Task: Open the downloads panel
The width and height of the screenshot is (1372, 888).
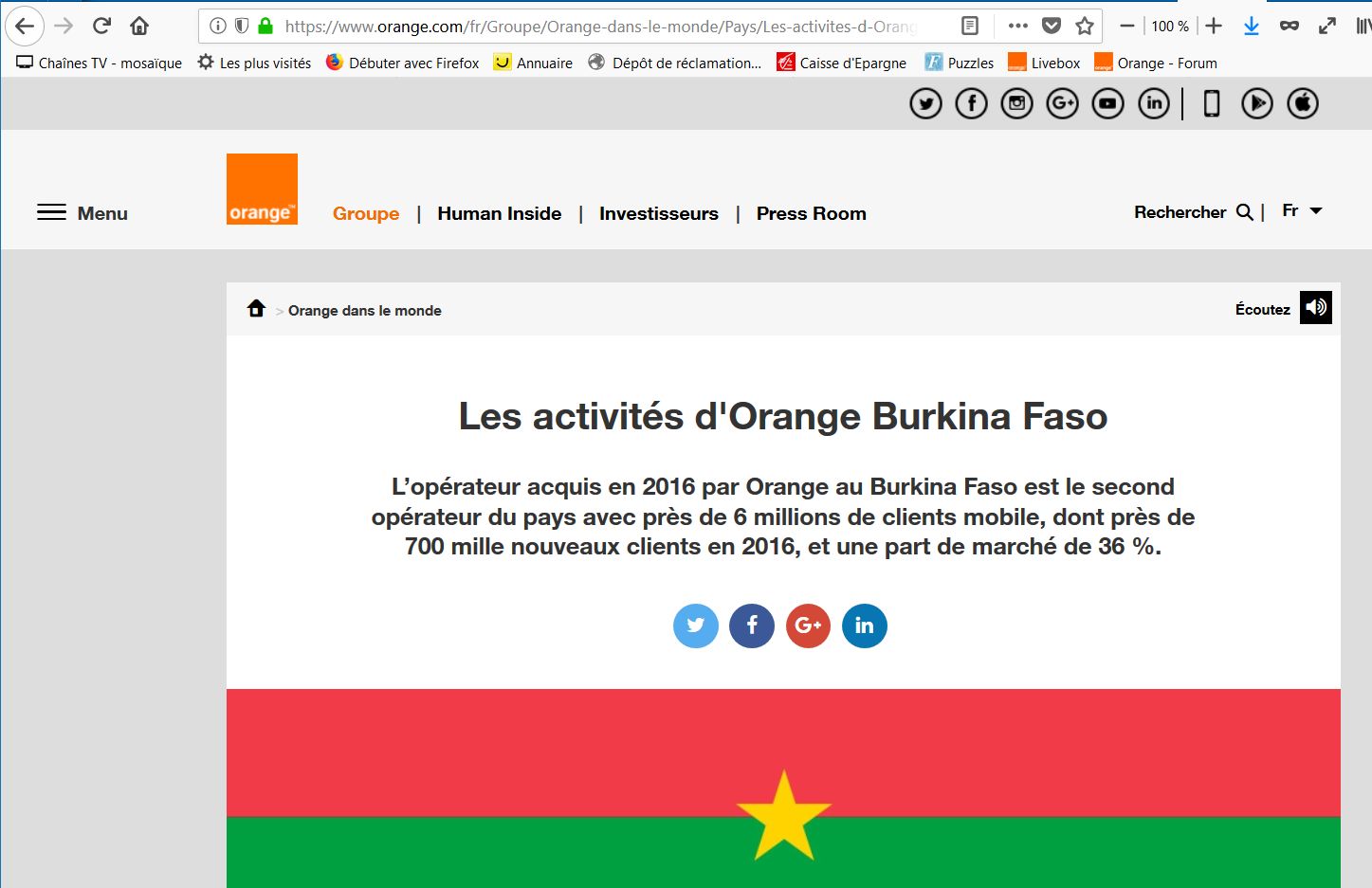Action: click(x=1252, y=27)
